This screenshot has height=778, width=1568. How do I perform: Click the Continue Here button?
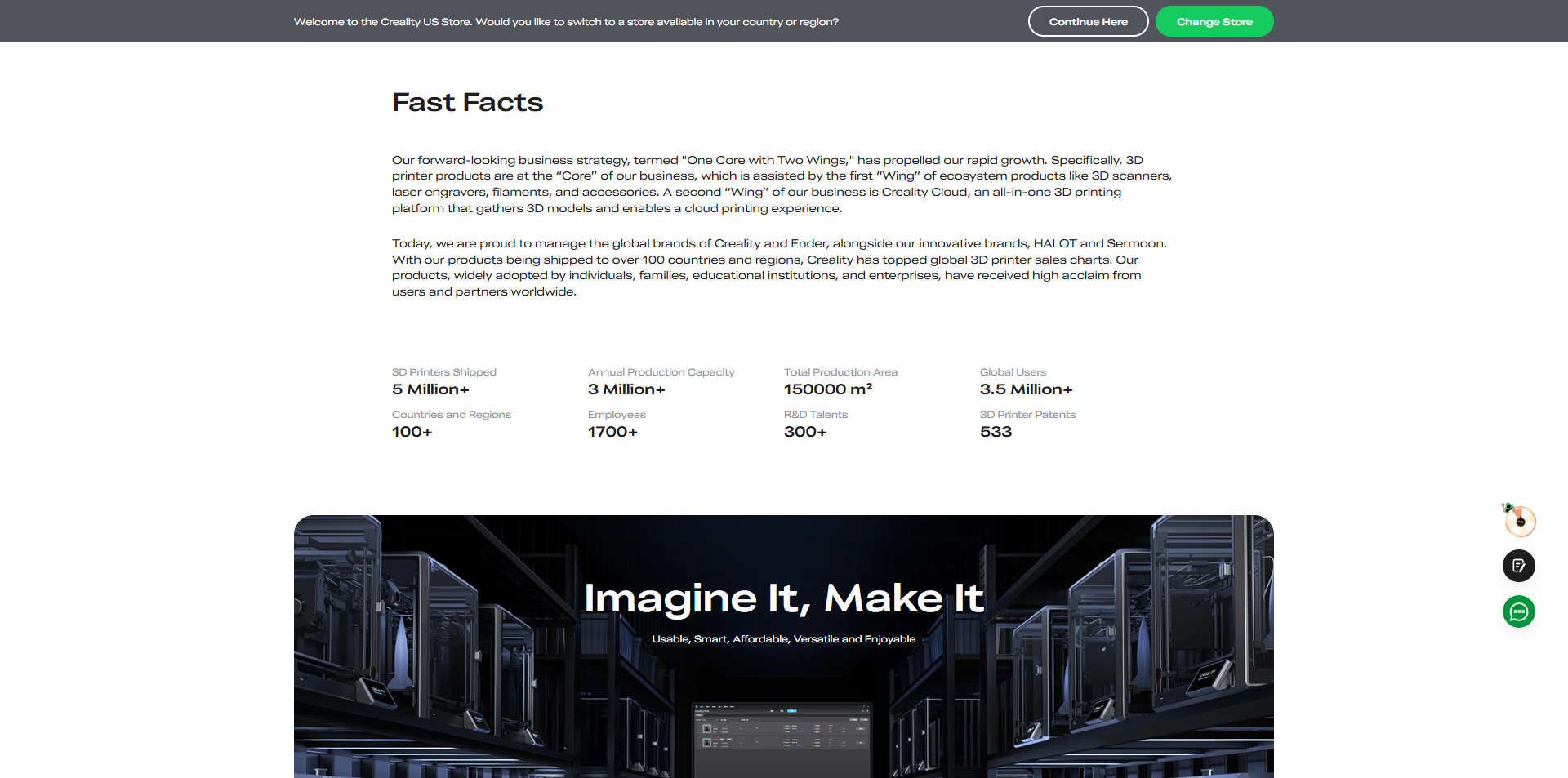(1088, 21)
